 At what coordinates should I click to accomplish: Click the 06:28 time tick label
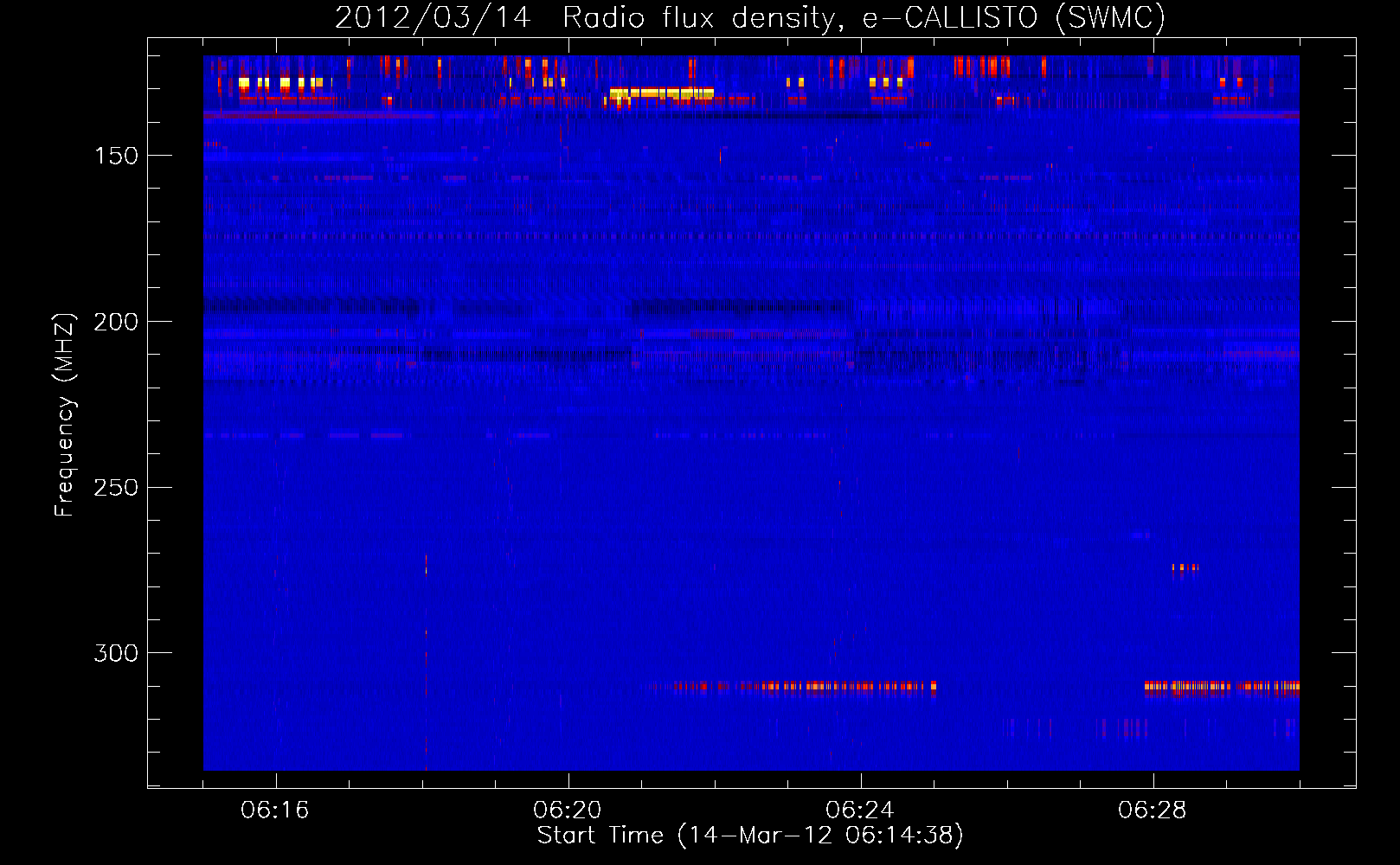1153,811
